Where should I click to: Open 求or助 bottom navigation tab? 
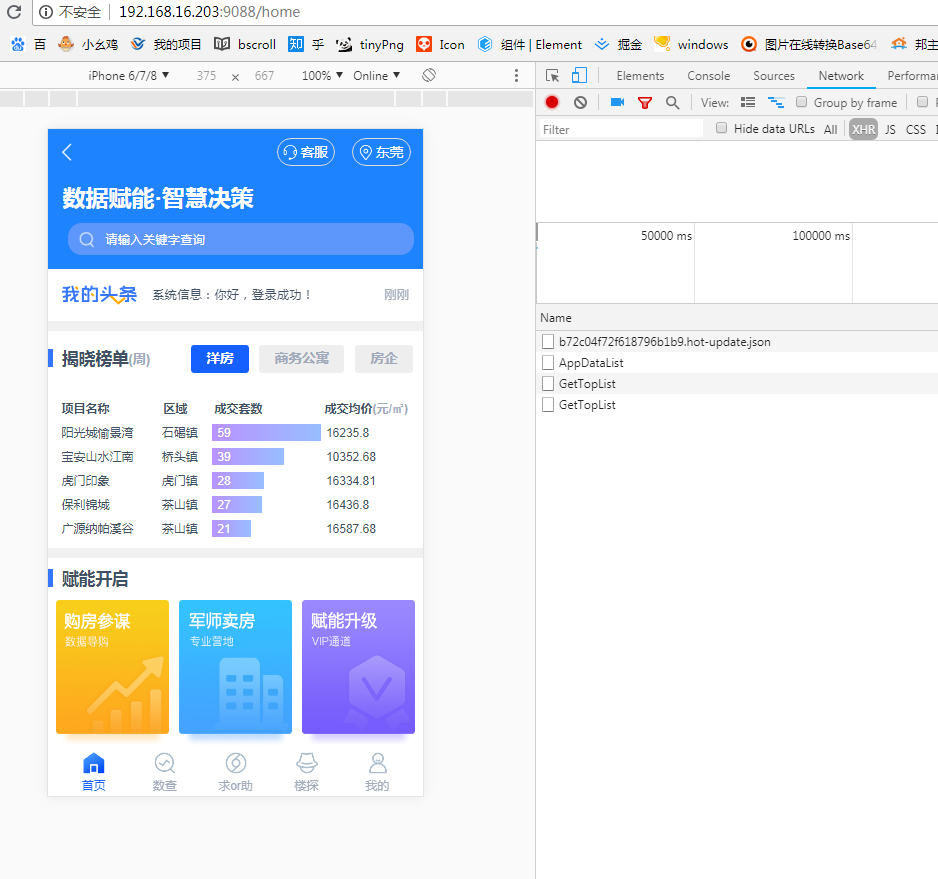235,772
